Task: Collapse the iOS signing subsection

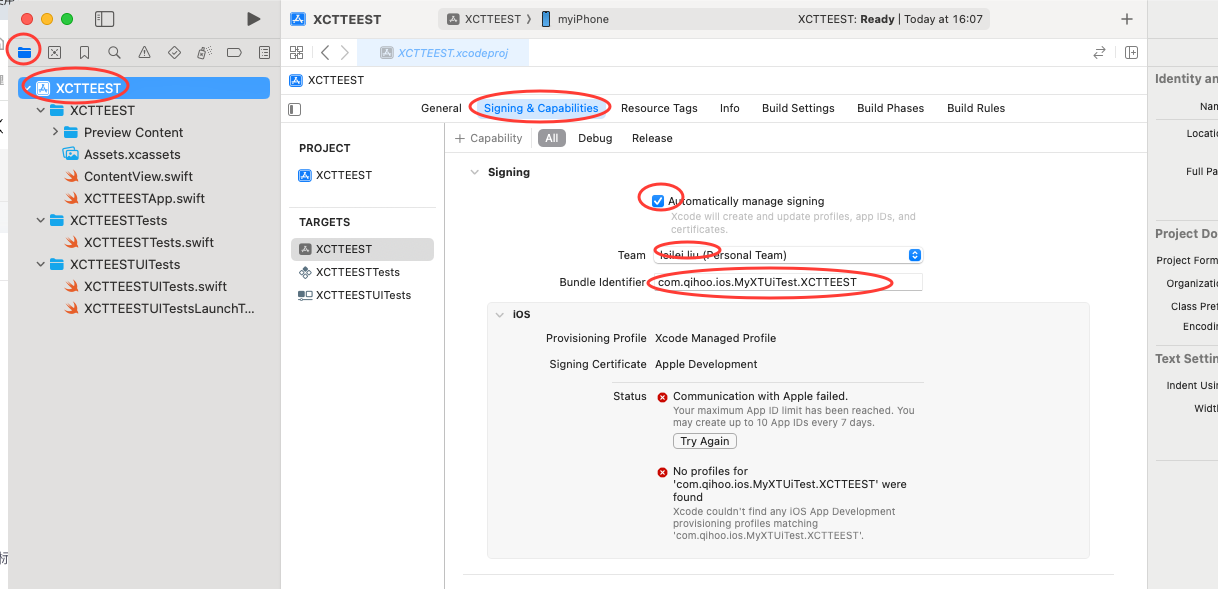Action: click(x=500, y=314)
